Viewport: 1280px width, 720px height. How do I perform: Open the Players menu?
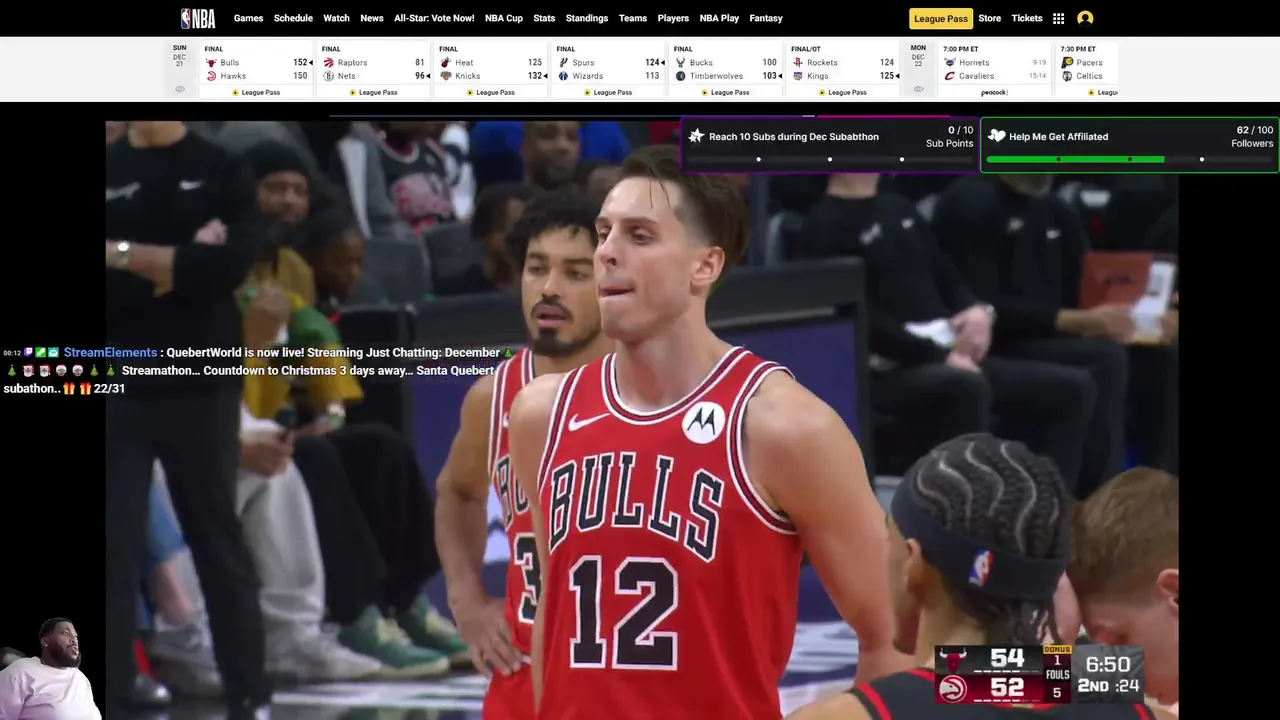pos(673,18)
